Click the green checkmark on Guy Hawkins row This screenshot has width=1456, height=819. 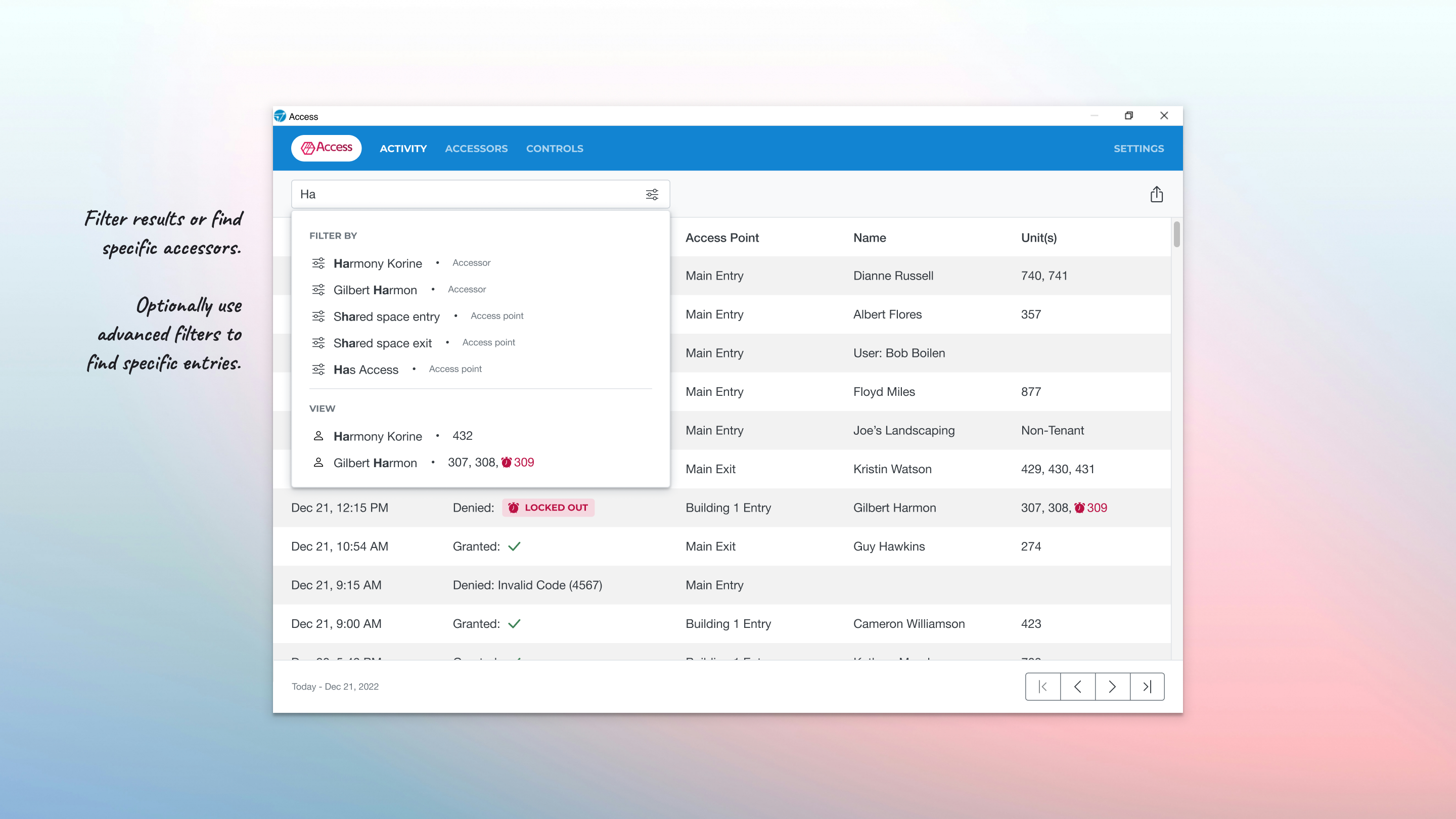[x=515, y=546]
